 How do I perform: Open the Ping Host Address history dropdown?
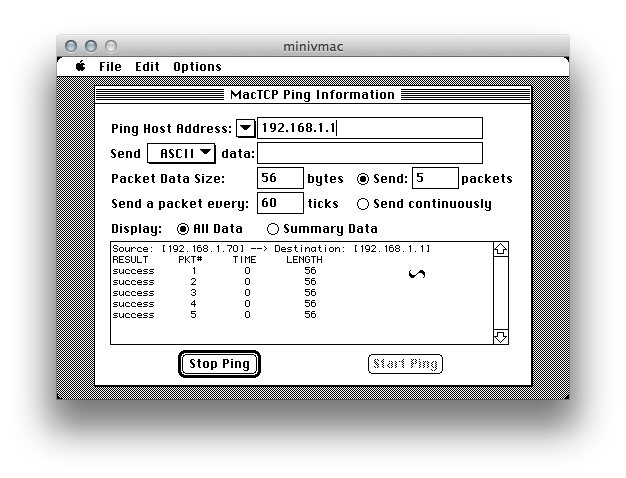tap(246, 129)
